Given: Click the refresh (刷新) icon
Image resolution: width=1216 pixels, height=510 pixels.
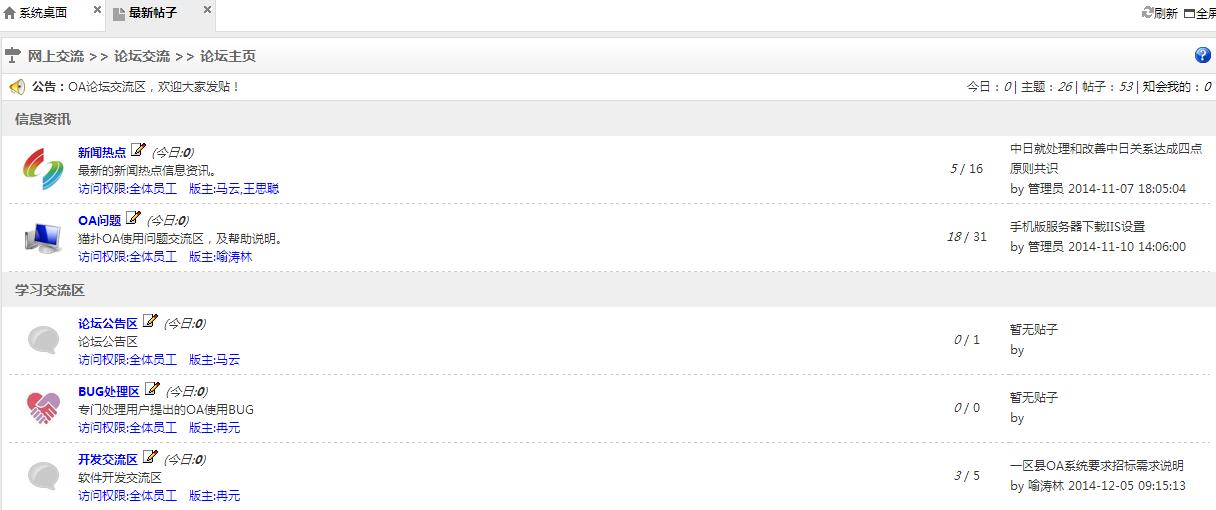Looking at the screenshot, I should pyautogui.click(x=1148, y=13).
